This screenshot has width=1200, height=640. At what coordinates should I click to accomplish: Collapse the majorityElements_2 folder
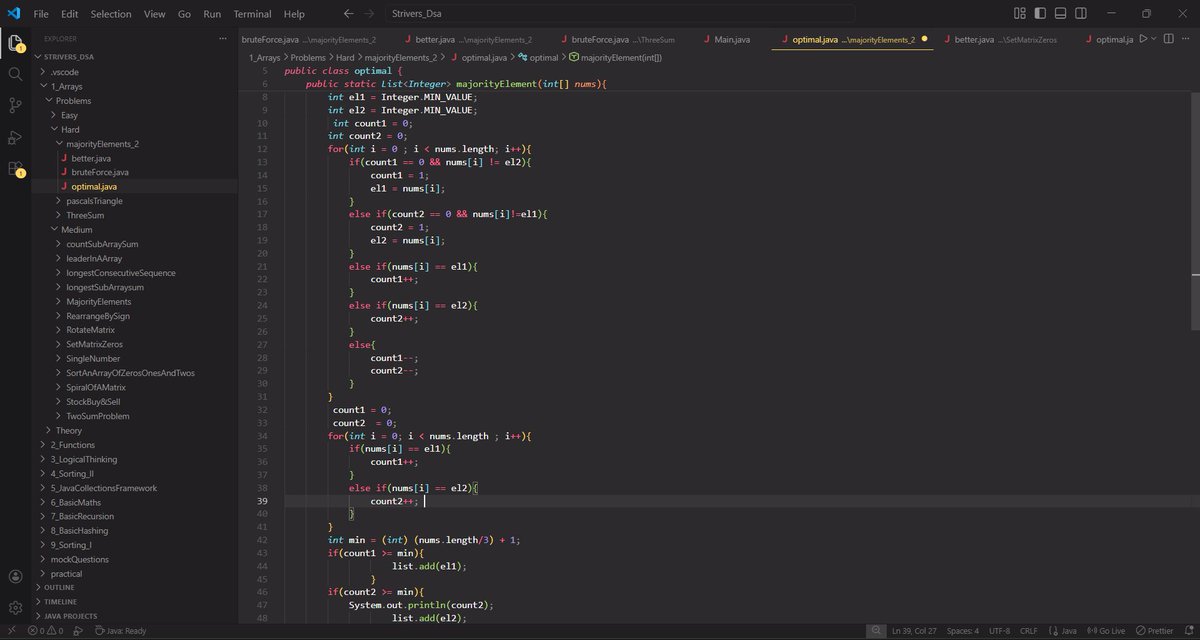click(x=135, y=144)
